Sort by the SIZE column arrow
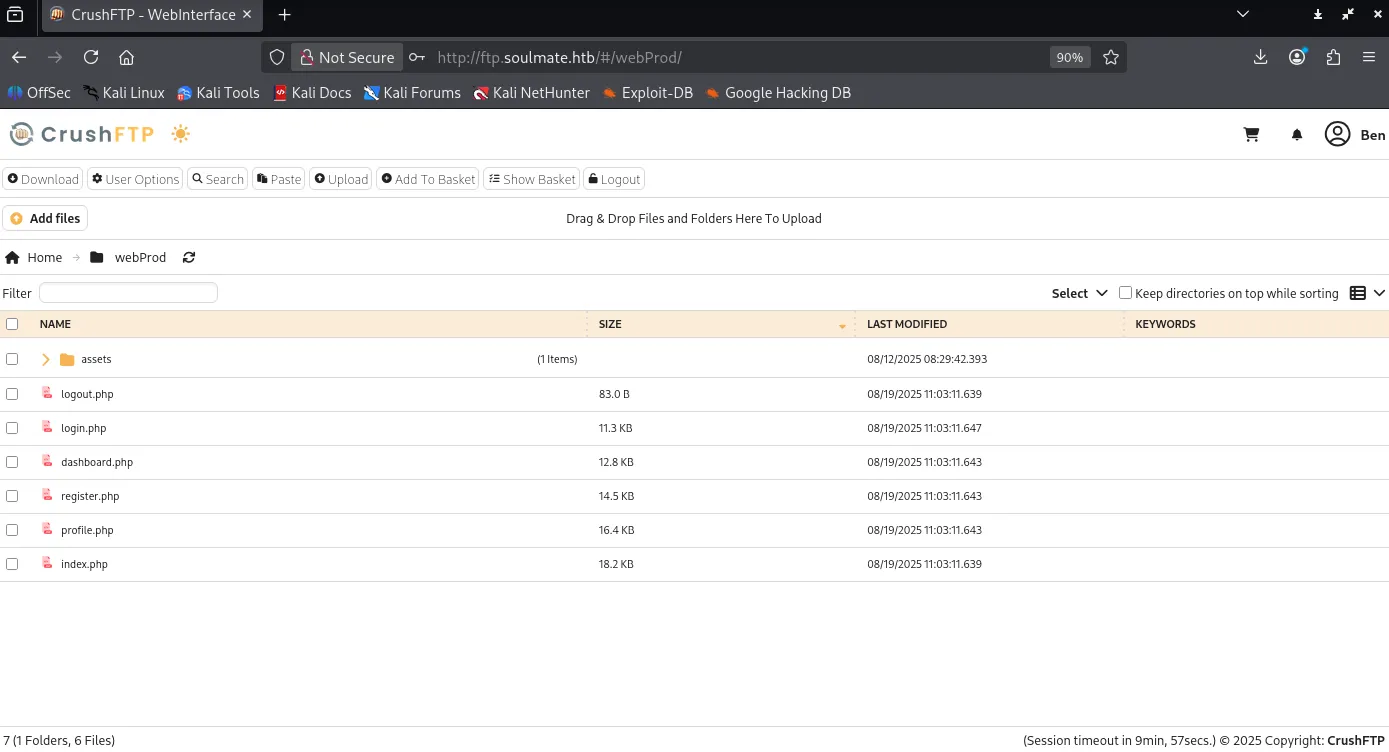The height and width of the screenshot is (752, 1389). 842,326
